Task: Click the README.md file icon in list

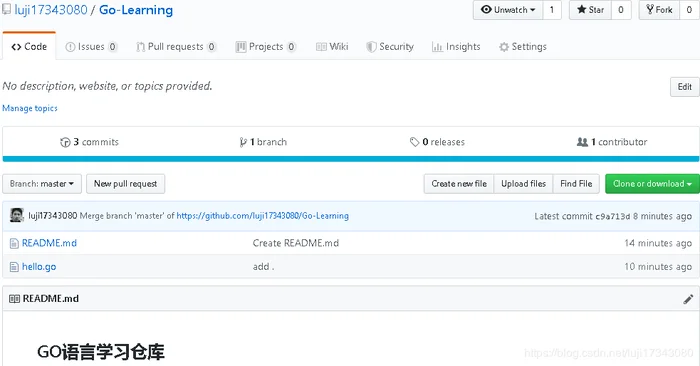Action: 14,243
